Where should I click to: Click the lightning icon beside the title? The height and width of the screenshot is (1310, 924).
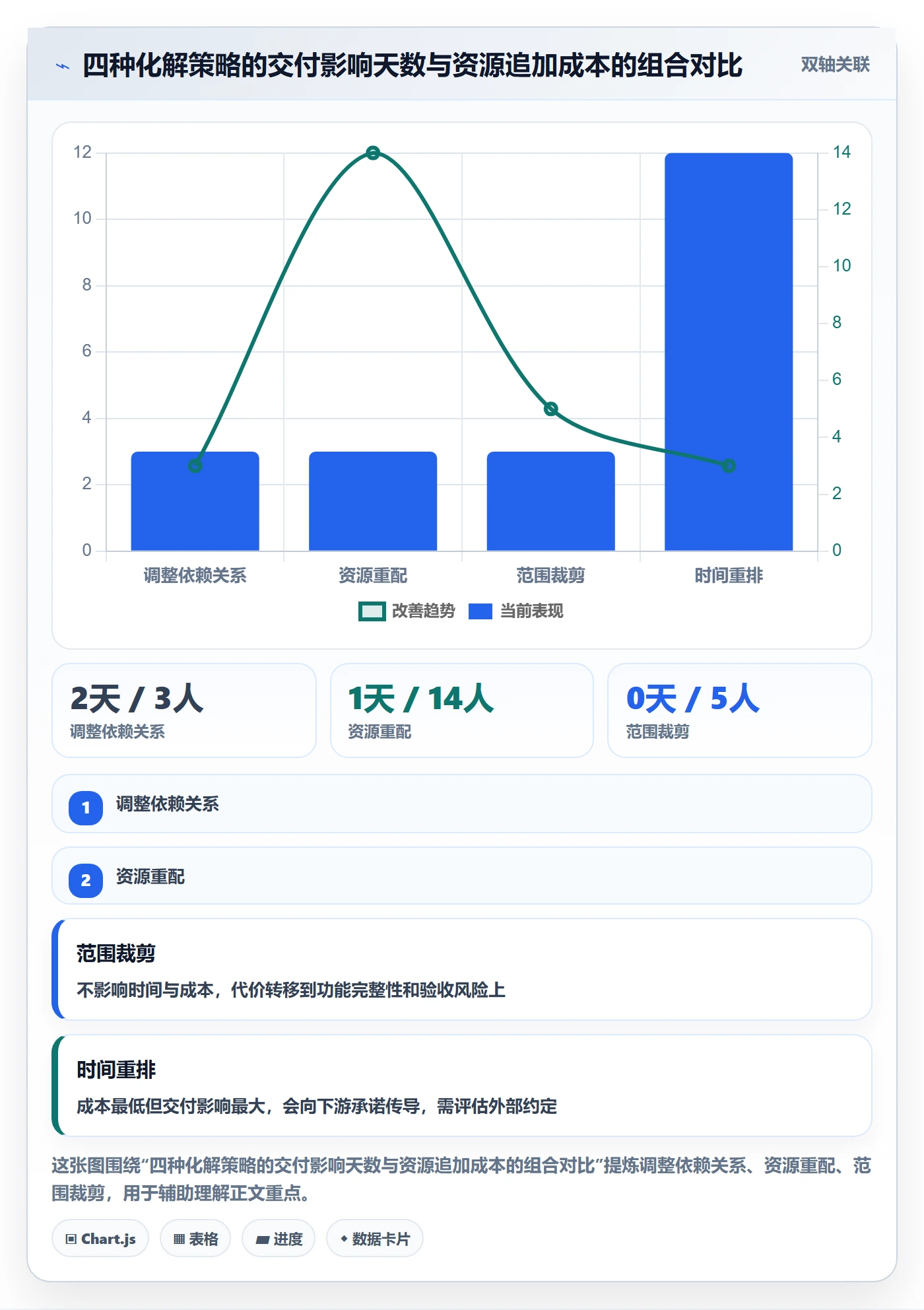(x=63, y=66)
